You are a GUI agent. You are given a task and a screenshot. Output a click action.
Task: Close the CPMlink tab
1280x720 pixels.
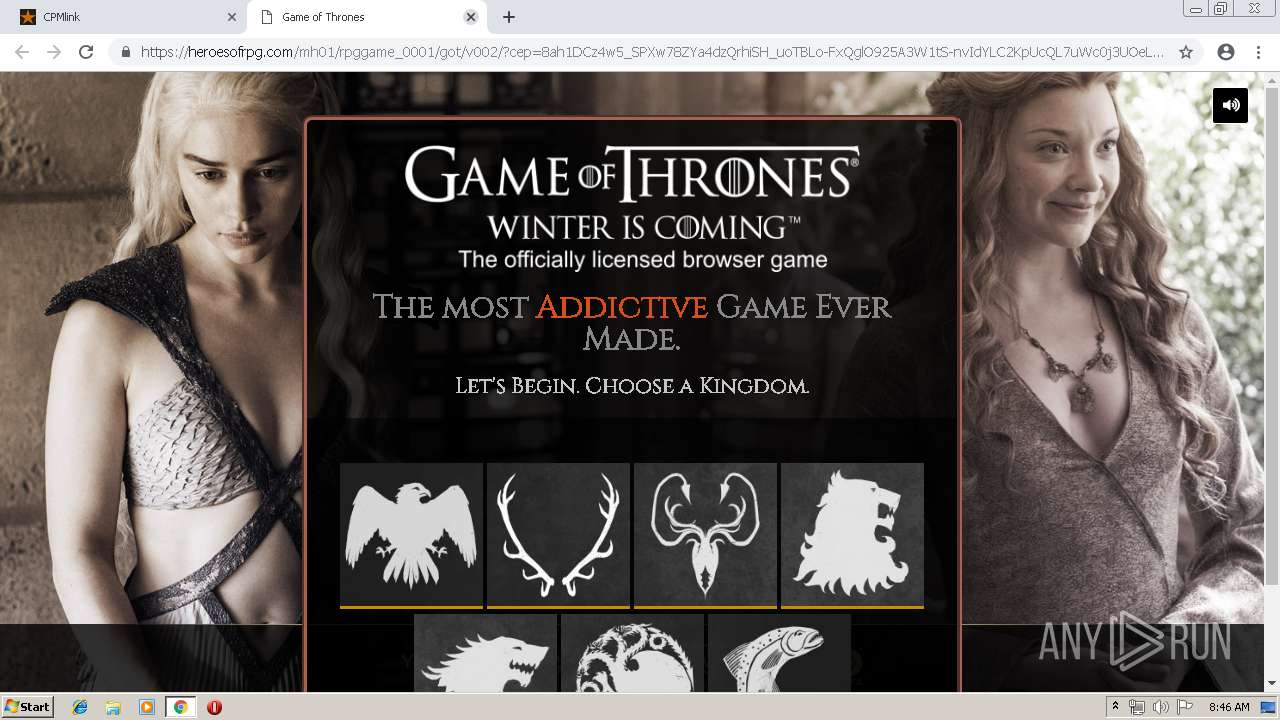tap(231, 17)
